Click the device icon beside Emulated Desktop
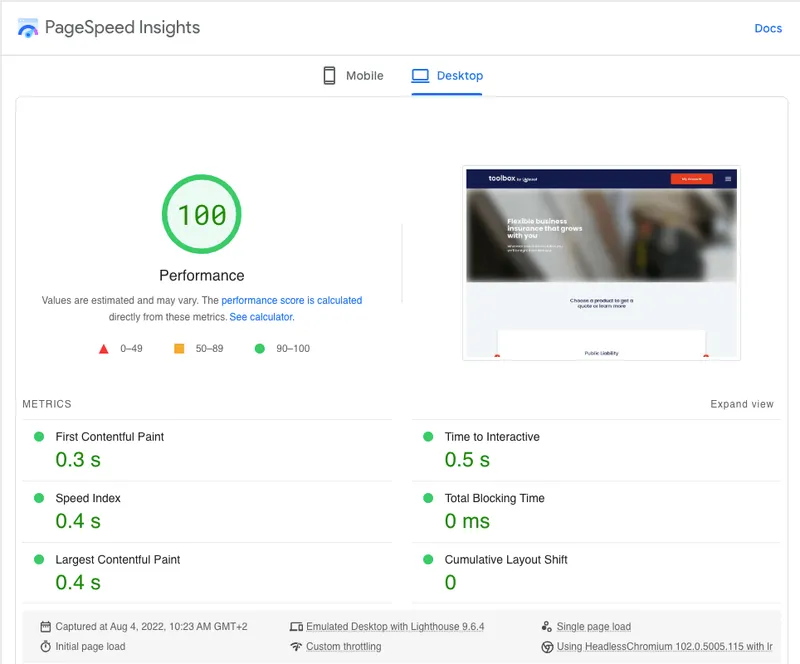Viewport: 800px width, 664px height. [x=296, y=626]
